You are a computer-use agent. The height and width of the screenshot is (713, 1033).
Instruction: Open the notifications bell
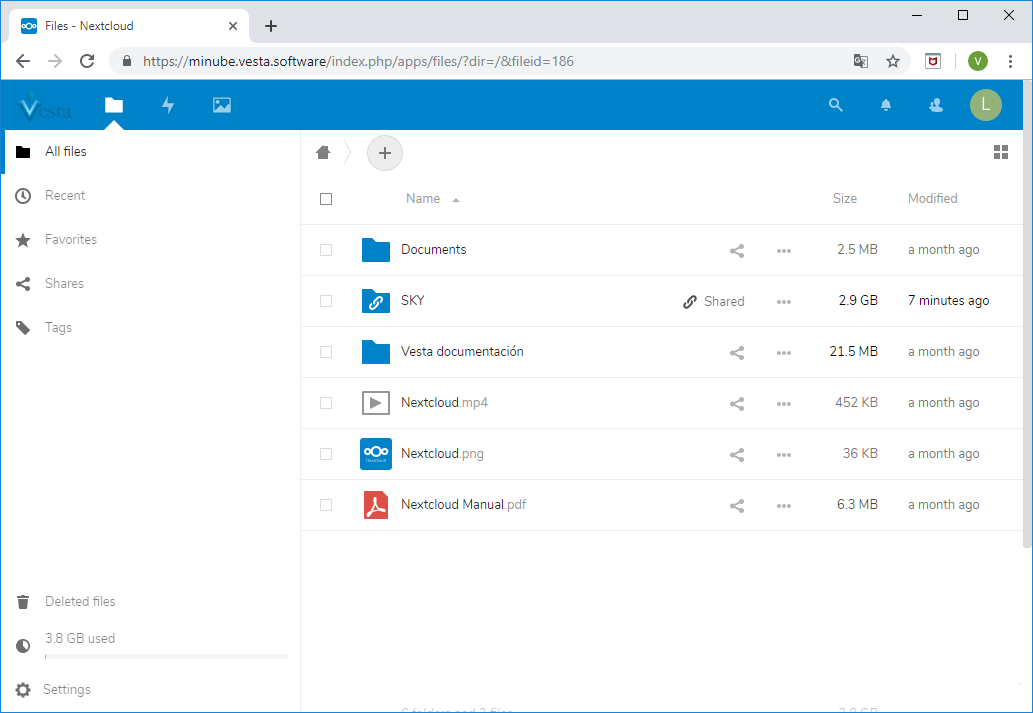886,105
